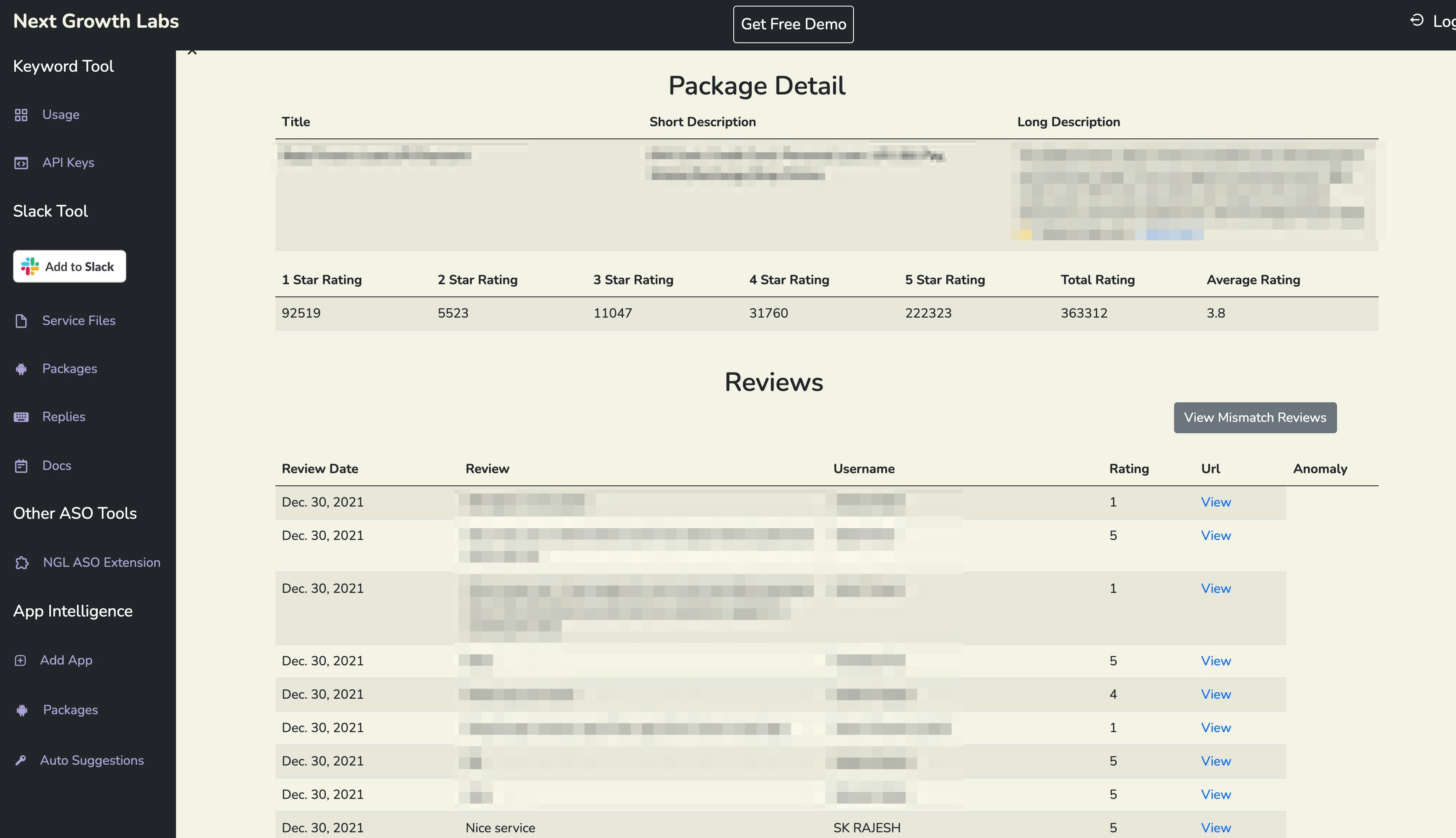Click the Get Free Demo button

point(793,24)
